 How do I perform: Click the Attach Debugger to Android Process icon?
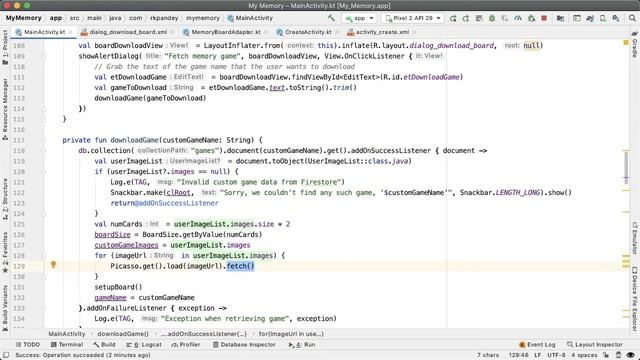click(x=531, y=18)
